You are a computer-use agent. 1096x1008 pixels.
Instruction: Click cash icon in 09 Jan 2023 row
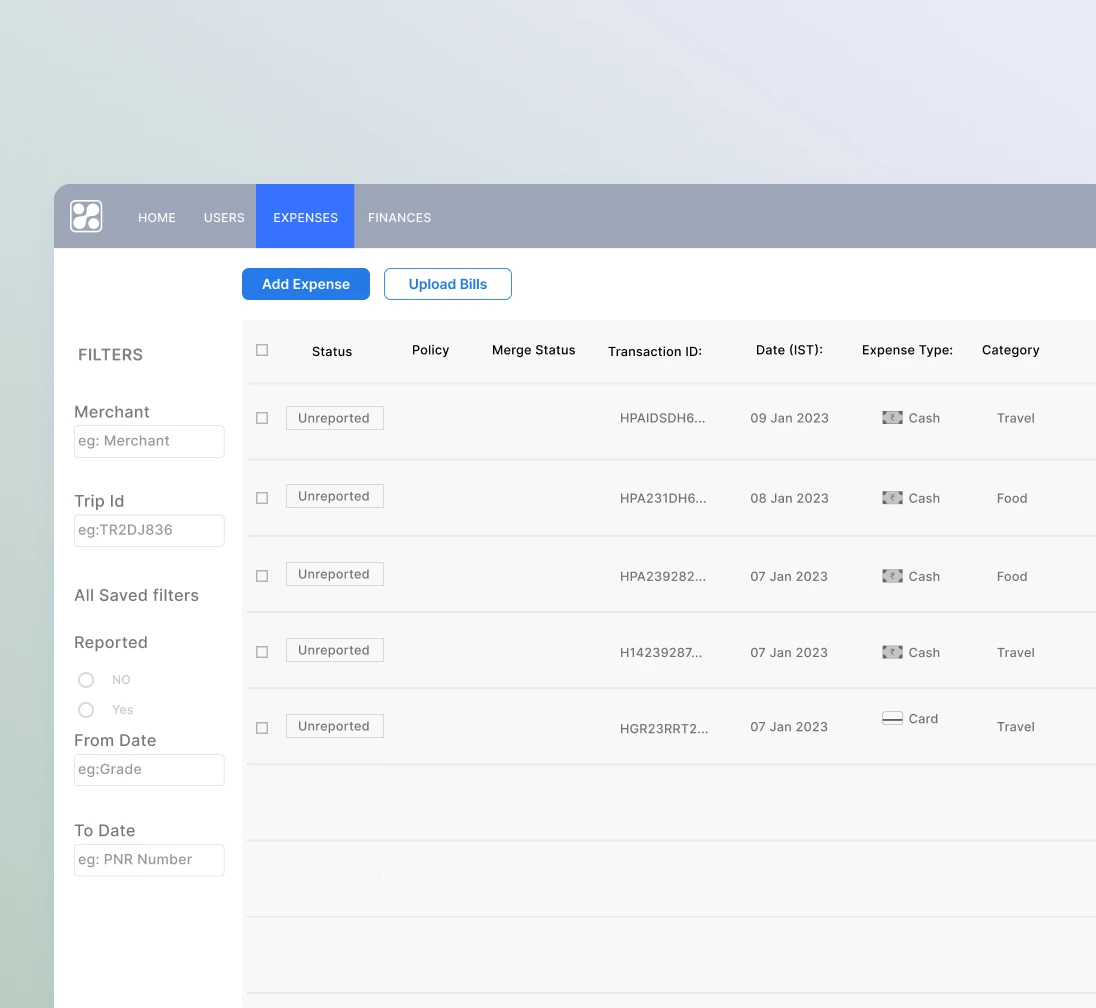[x=892, y=418]
